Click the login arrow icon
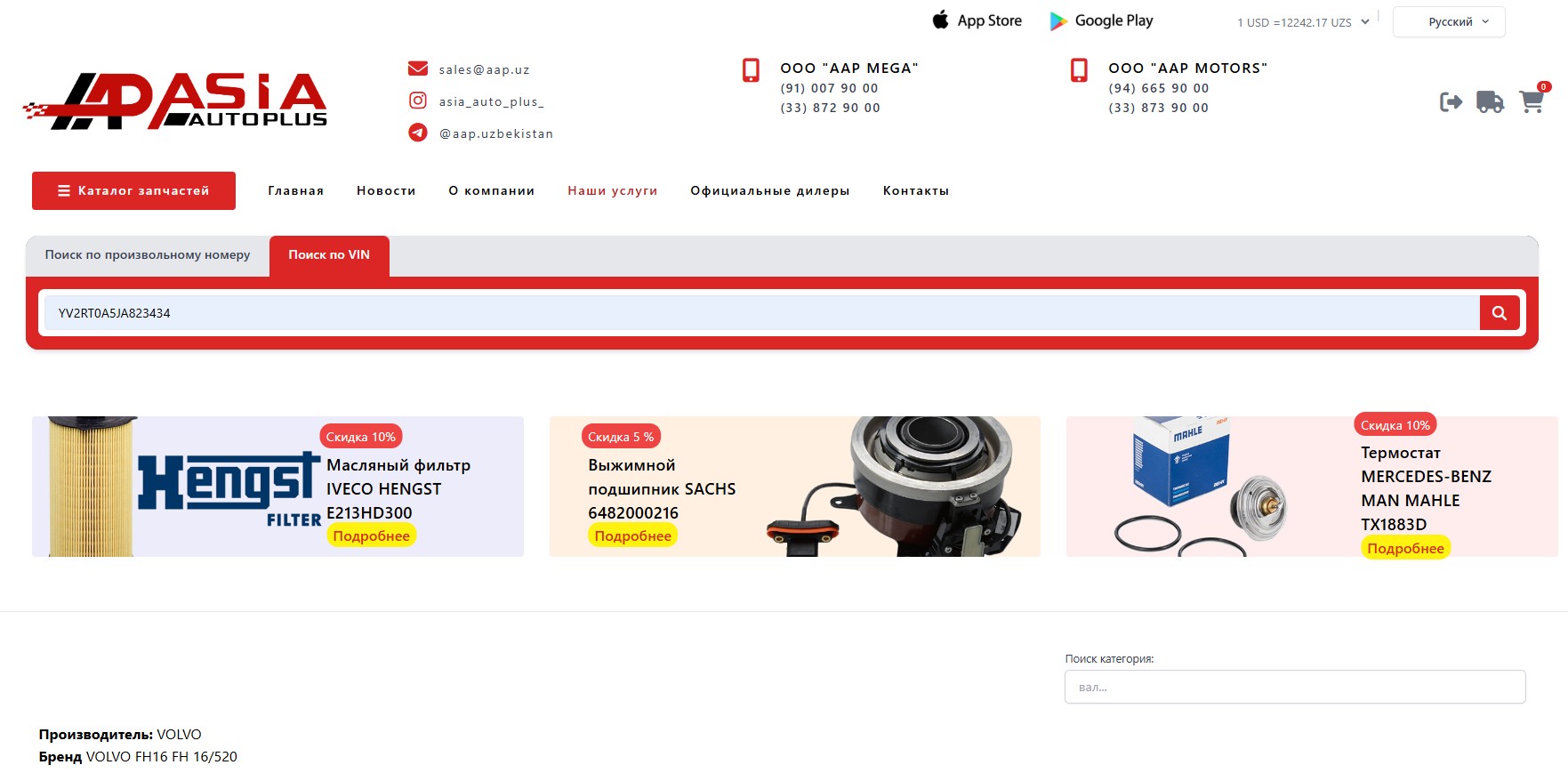 [1451, 102]
